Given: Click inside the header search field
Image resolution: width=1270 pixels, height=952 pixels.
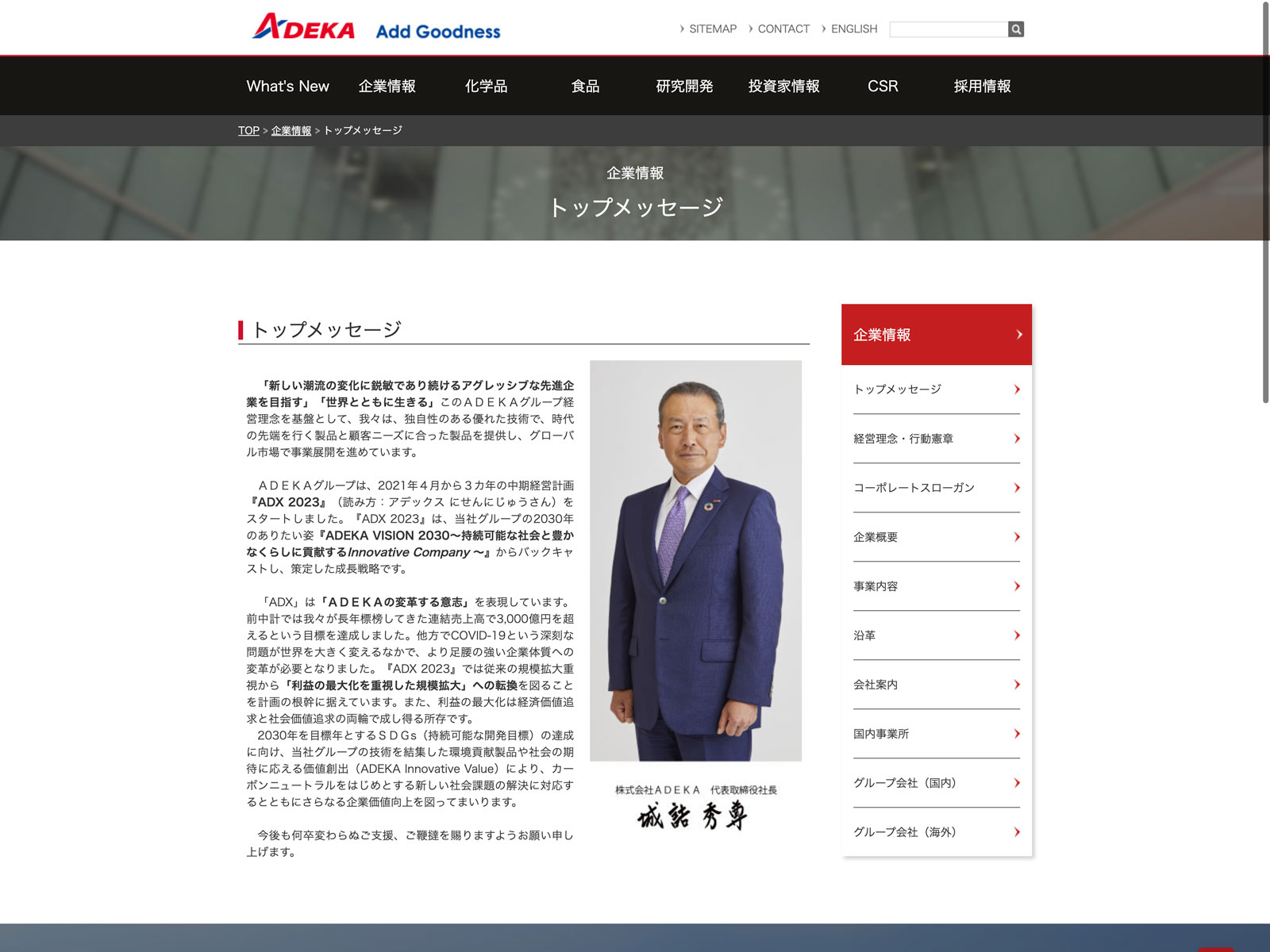Looking at the screenshot, I should pos(948,29).
